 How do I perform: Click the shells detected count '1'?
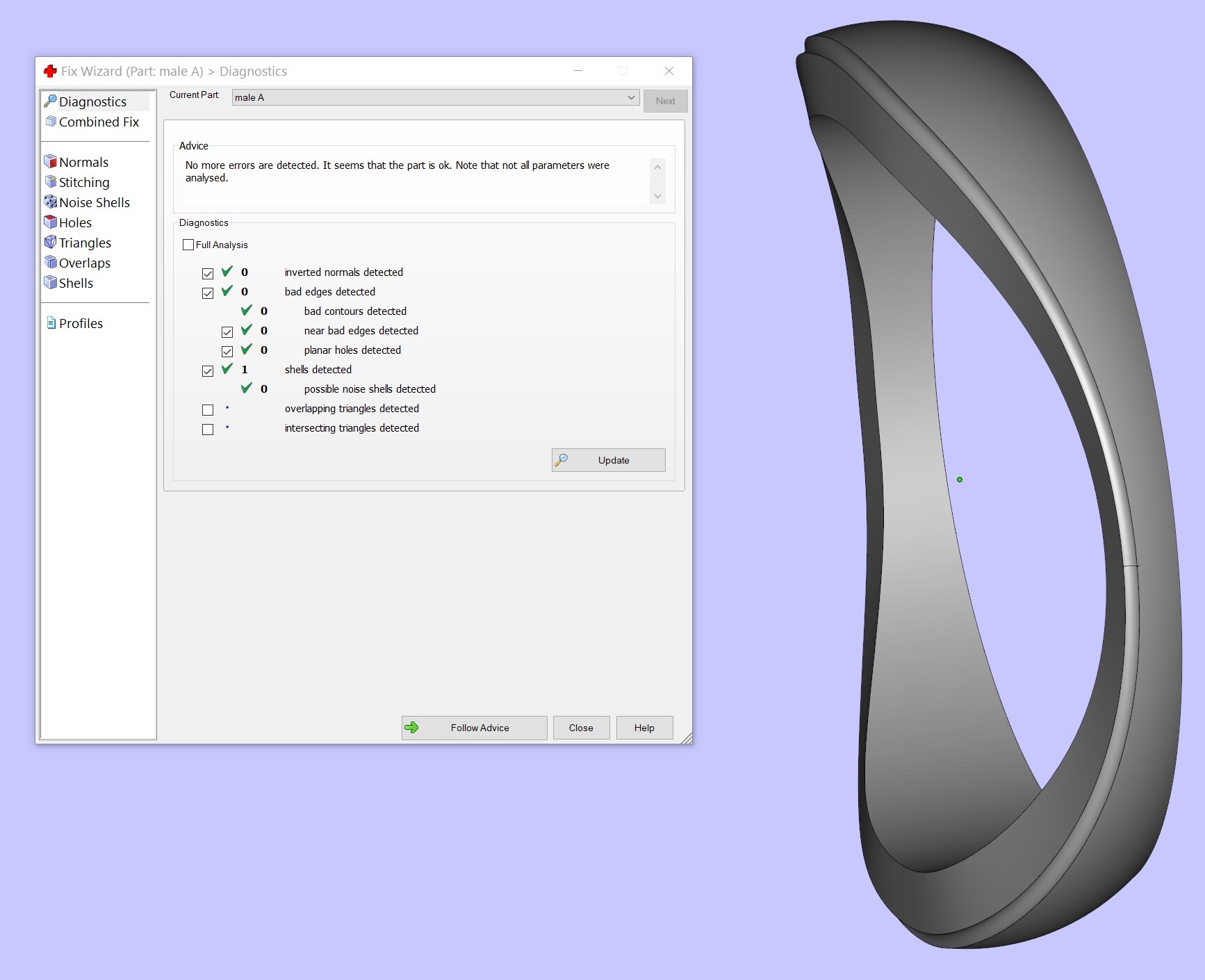click(245, 370)
